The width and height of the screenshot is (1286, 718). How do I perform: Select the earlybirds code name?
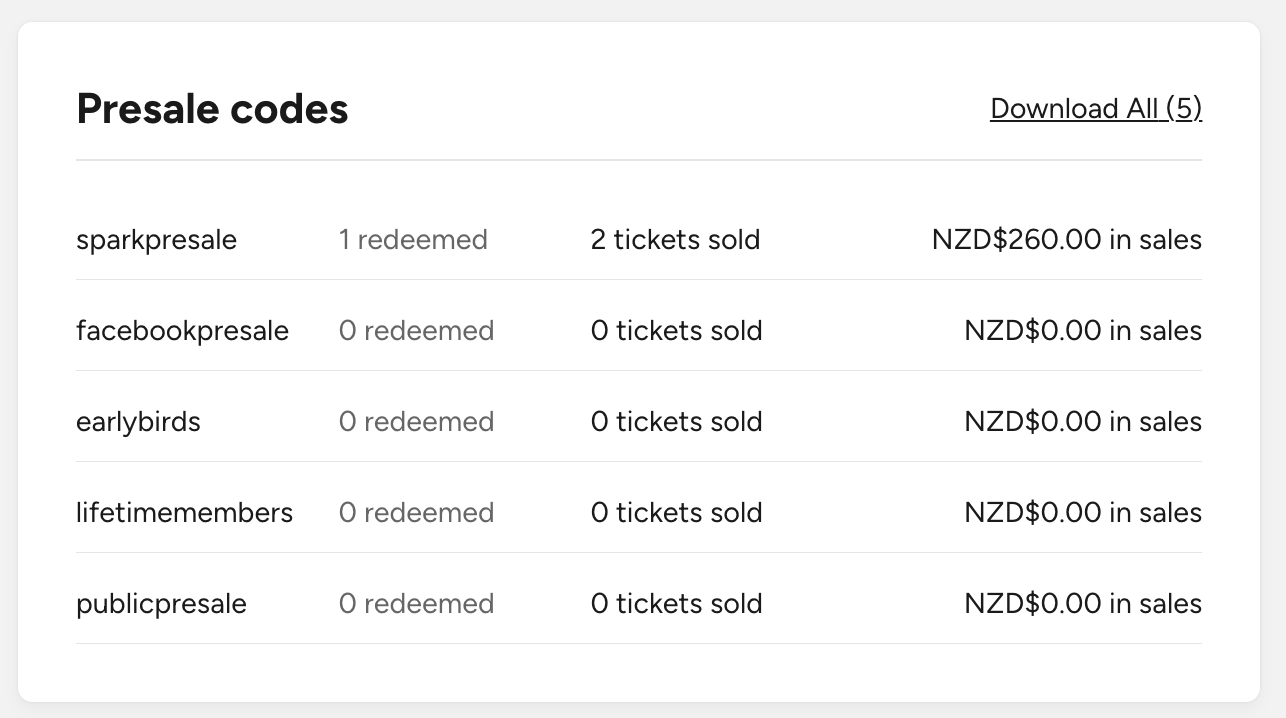pyautogui.click(x=138, y=422)
